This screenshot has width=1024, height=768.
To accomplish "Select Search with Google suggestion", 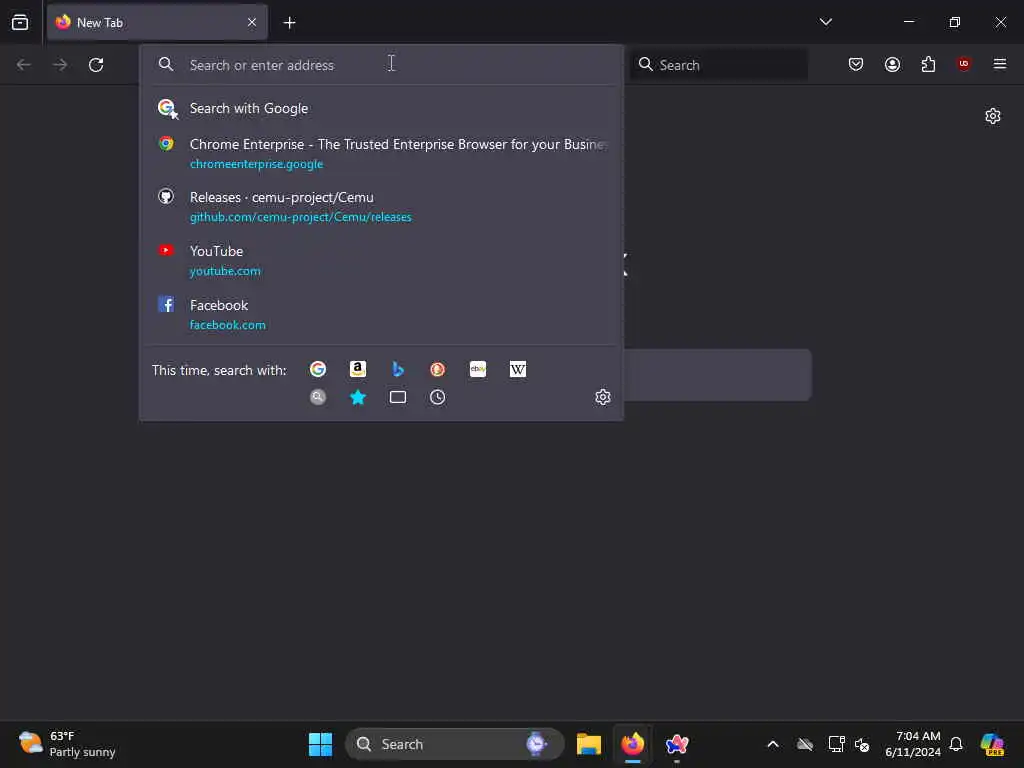I will pos(381,108).
